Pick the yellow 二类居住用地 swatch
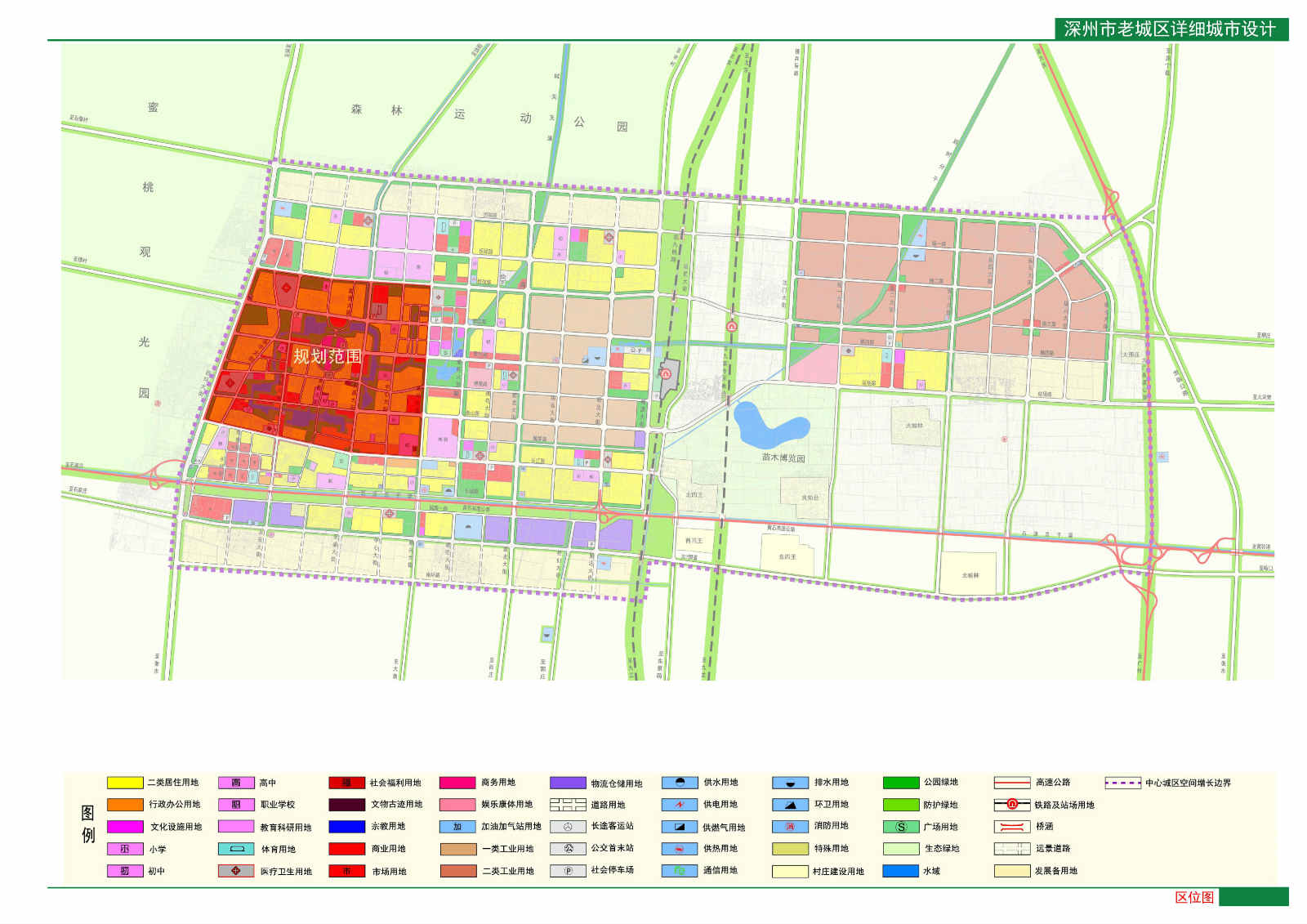 (x=125, y=783)
